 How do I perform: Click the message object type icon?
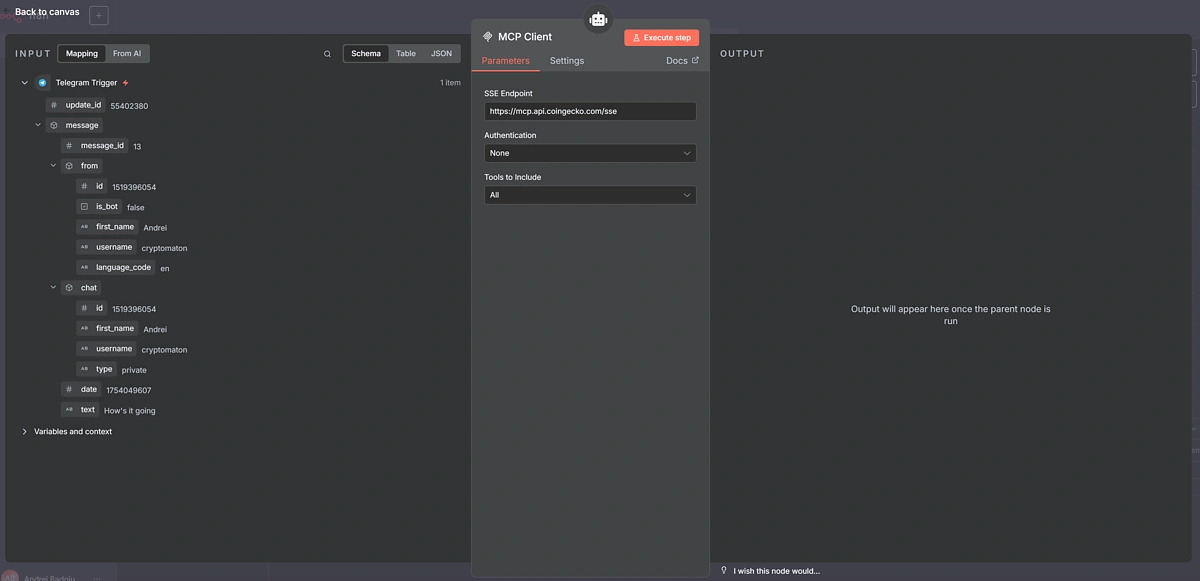click(x=54, y=126)
